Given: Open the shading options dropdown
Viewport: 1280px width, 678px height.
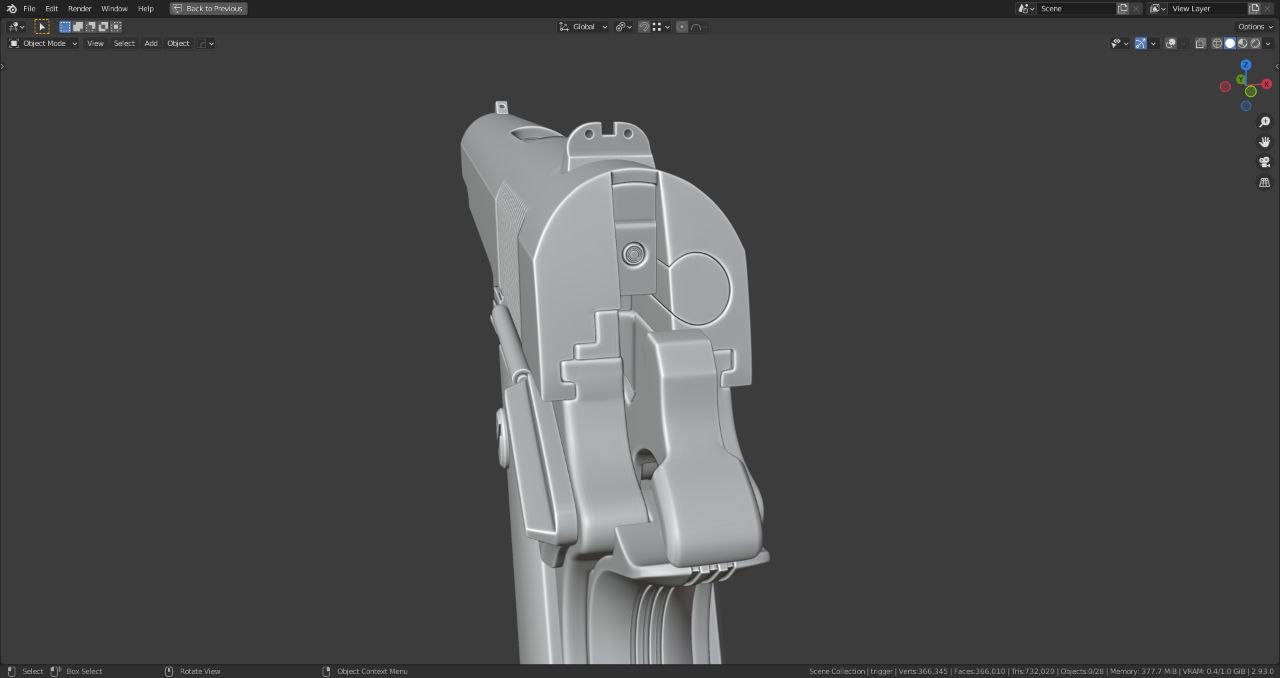Looking at the screenshot, I should 1268,43.
